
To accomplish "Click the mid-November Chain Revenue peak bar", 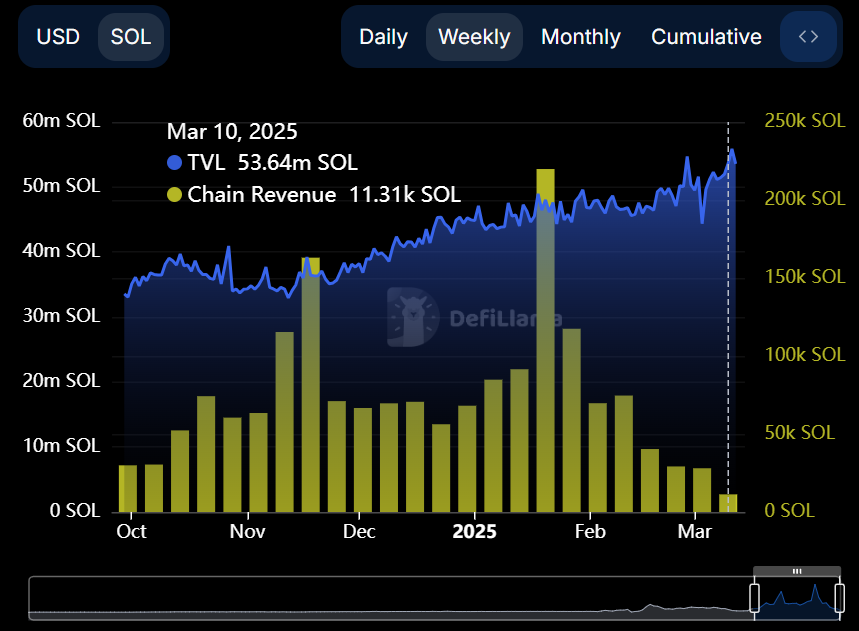I will [311, 385].
